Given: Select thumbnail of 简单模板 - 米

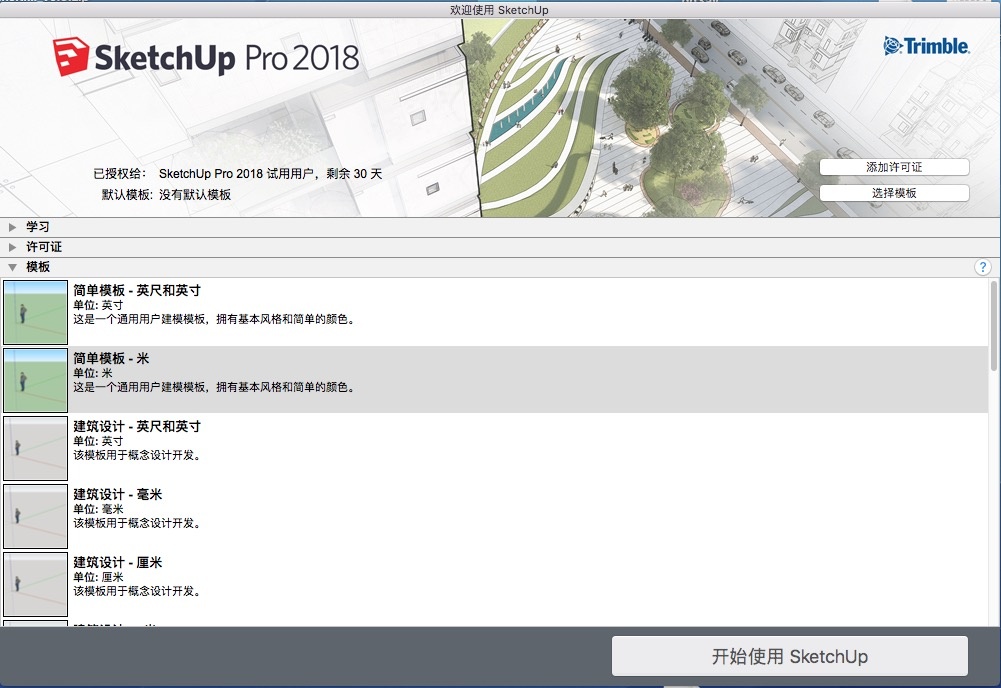Looking at the screenshot, I should (35, 380).
